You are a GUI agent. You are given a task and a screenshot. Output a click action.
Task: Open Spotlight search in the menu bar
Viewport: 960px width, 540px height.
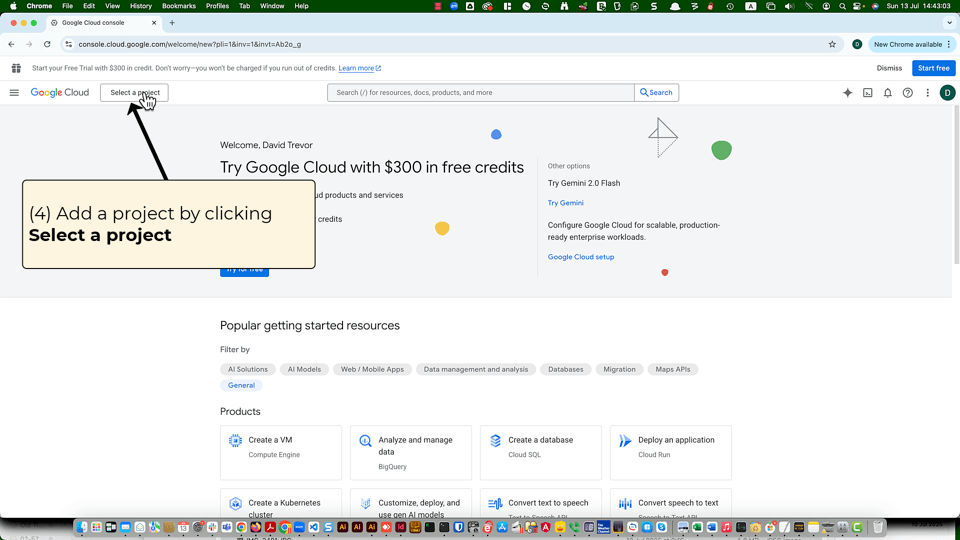(842, 6)
